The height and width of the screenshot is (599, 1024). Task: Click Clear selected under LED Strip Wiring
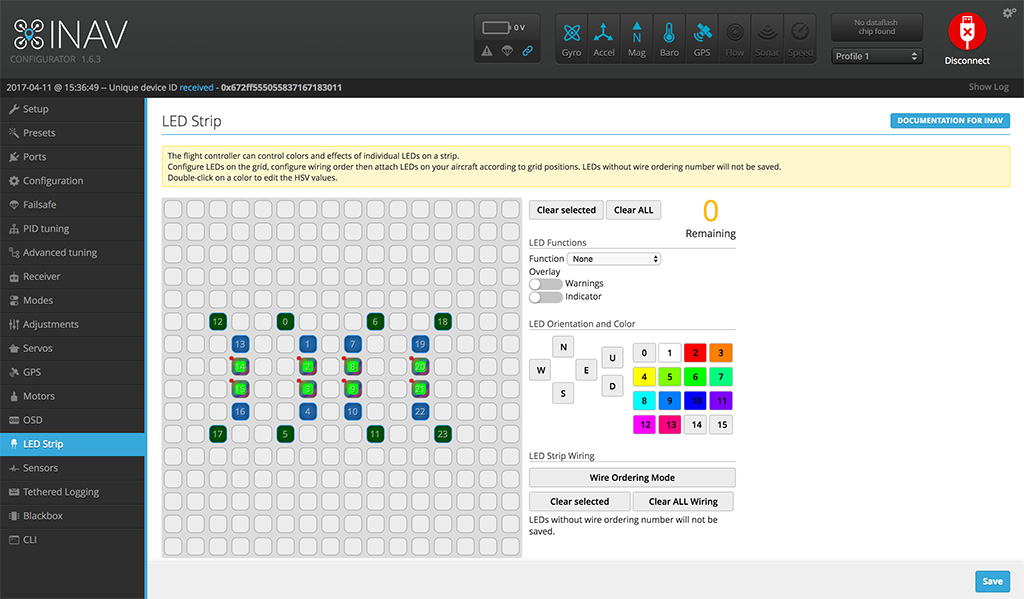click(579, 502)
